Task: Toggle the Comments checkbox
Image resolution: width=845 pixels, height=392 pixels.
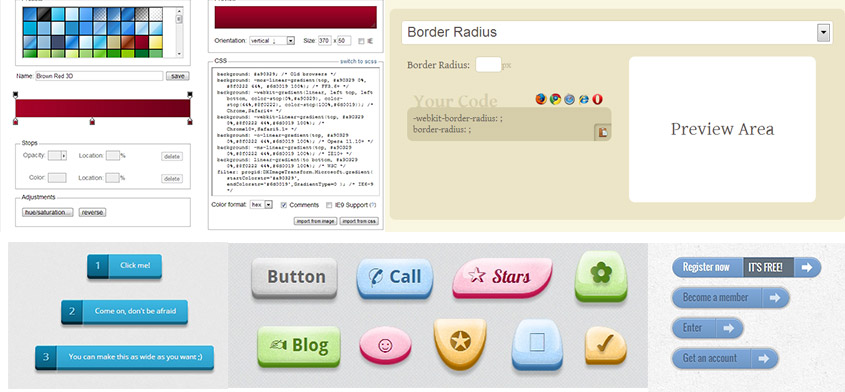Action: (x=284, y=205)
